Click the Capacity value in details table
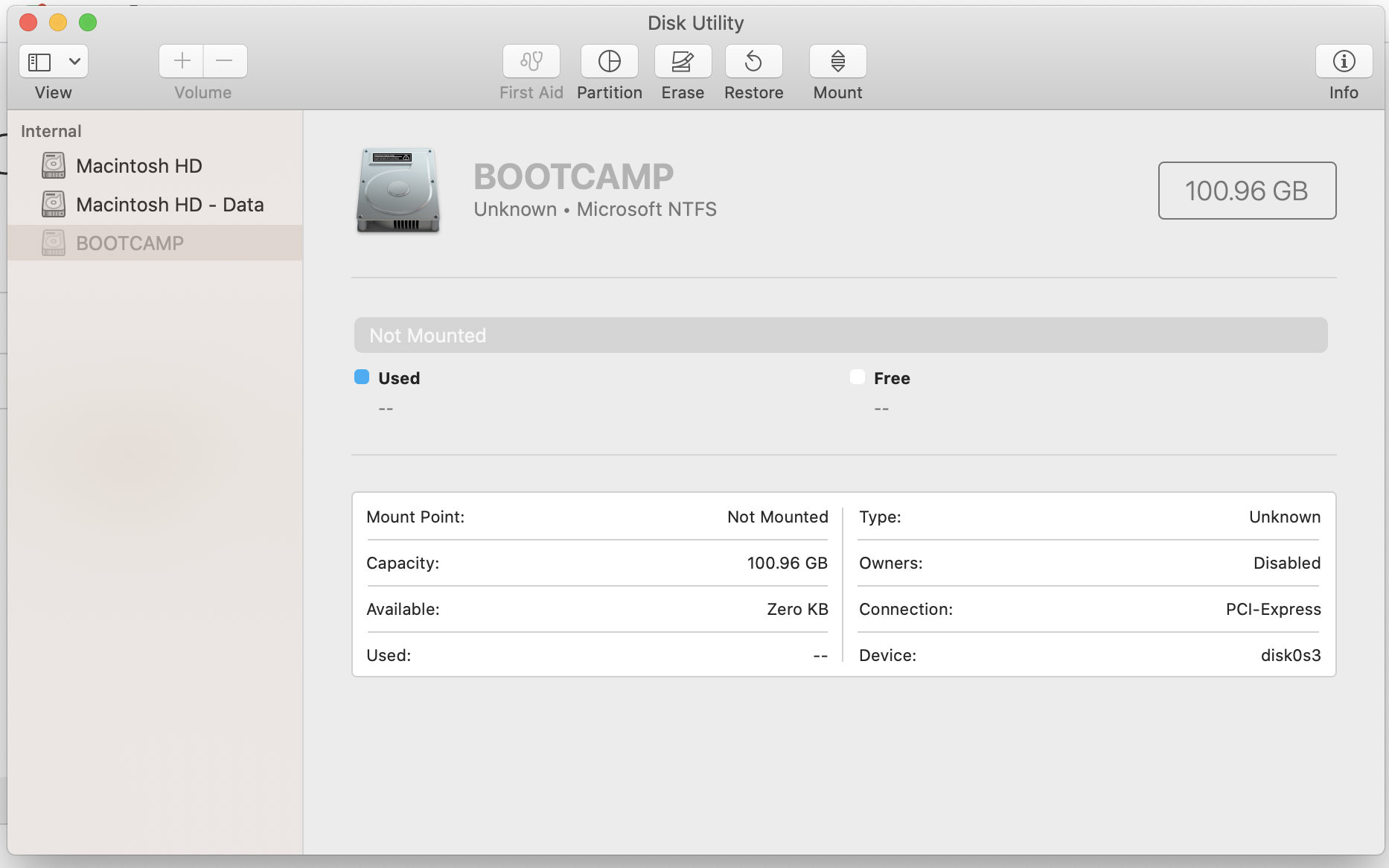This screenshot has width=1389, height=868. point(788,563)
